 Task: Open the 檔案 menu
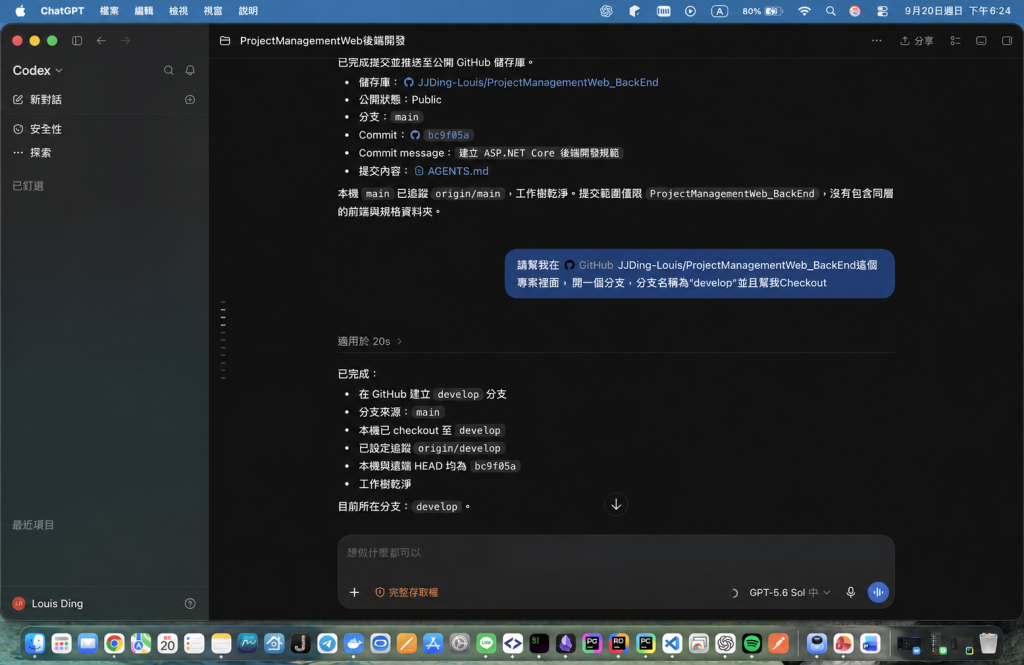[109, 10]
